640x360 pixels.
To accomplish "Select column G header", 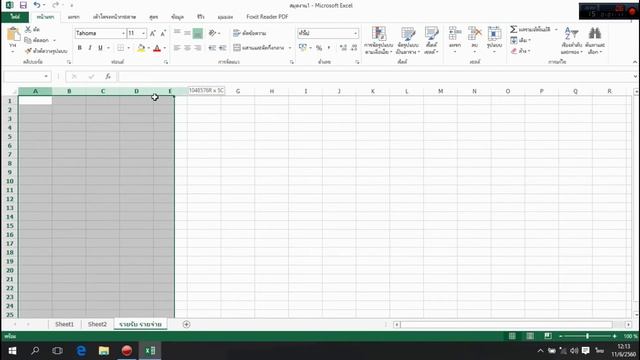I will (238, 91).
